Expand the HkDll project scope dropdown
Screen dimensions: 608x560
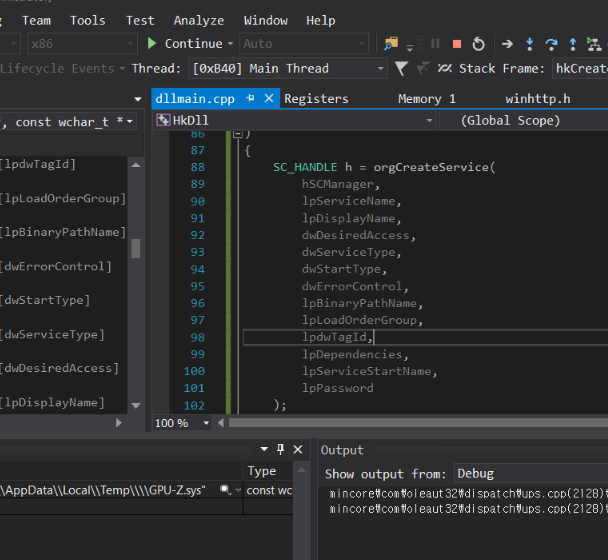point(429,120)
